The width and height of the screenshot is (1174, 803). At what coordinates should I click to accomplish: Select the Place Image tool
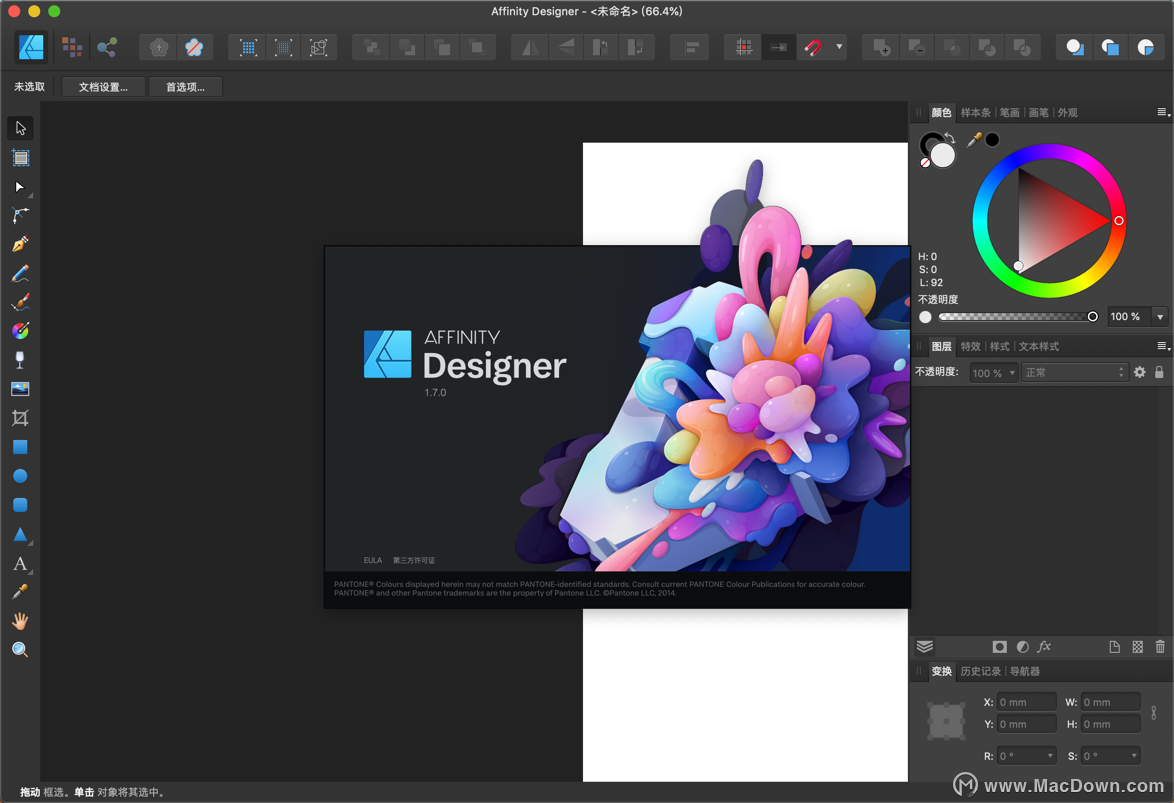[x=20, y=389]
